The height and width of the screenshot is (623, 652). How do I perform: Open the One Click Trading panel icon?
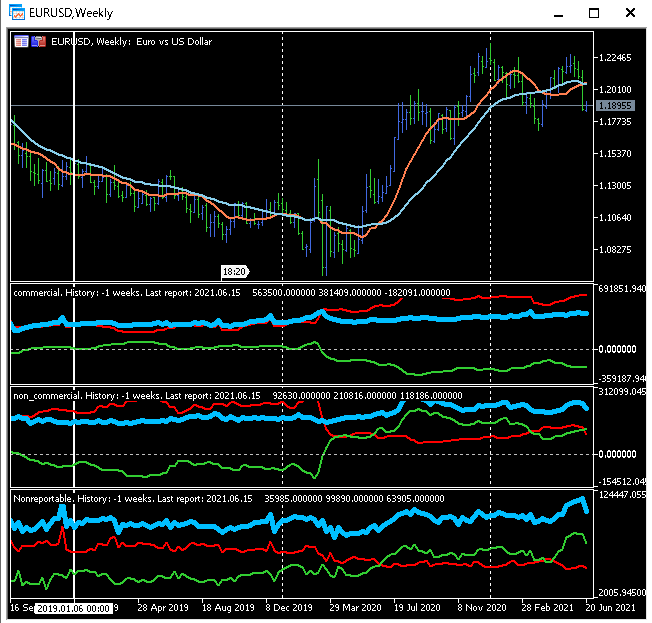[x=38, y=41]
